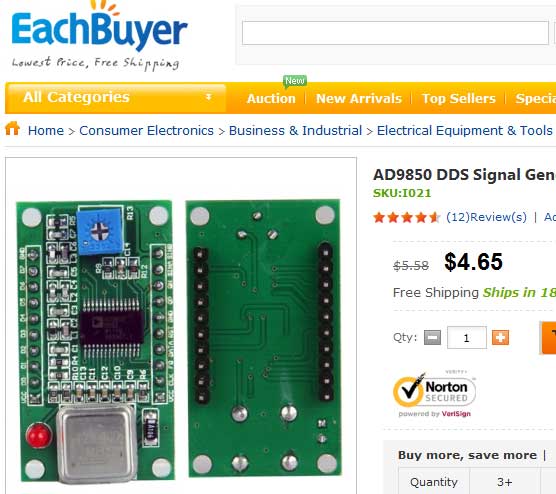The image size is (556, 494).
Task: Open the Auction menu item
Action: pos(271,99)
